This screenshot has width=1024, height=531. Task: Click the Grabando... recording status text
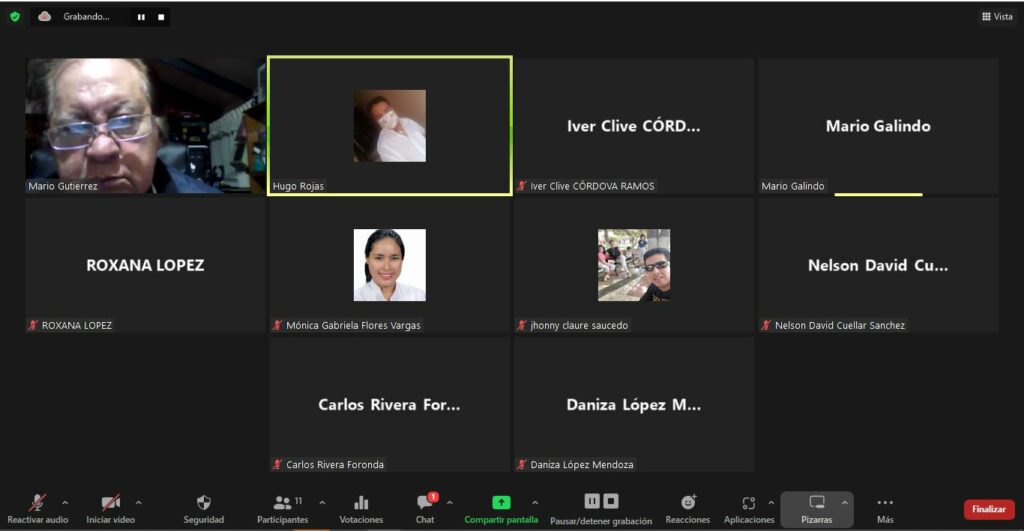coord(86,16)
